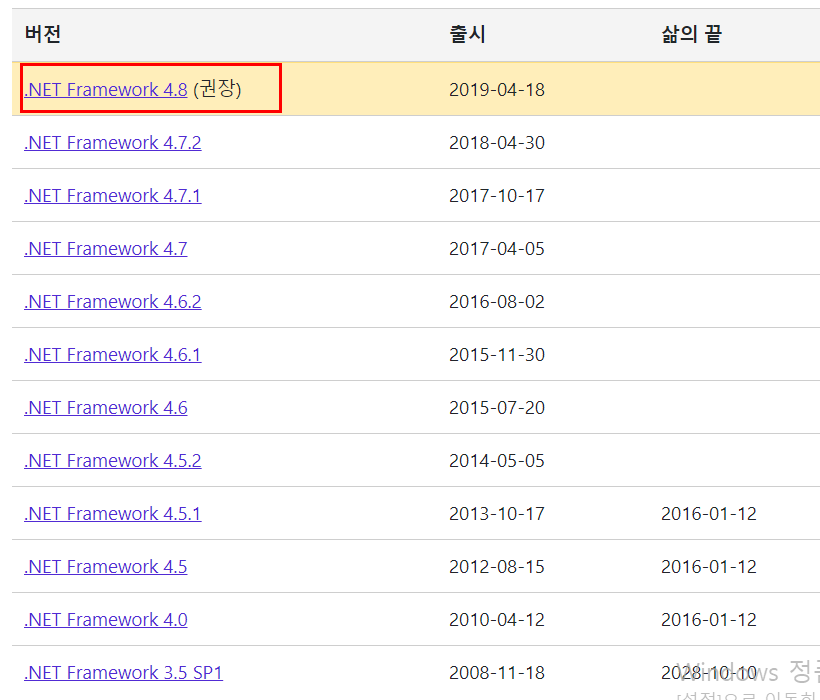The image size is (820, 700).
Task: Select end-of-life date in 4.5 row
Action: point(709,567)
